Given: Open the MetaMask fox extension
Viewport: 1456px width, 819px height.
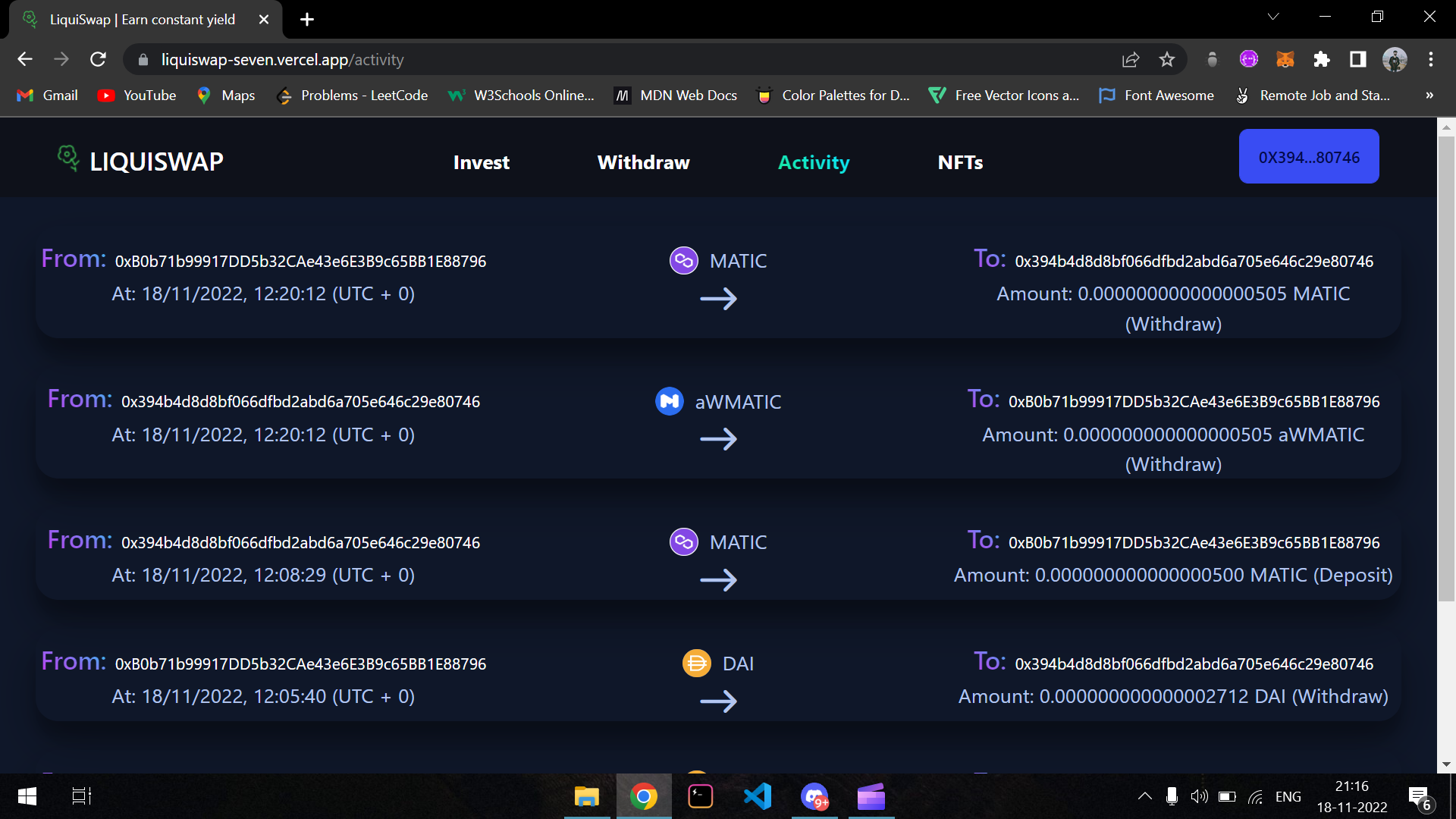Looking at the screenshot, I should coord(1285,59).
